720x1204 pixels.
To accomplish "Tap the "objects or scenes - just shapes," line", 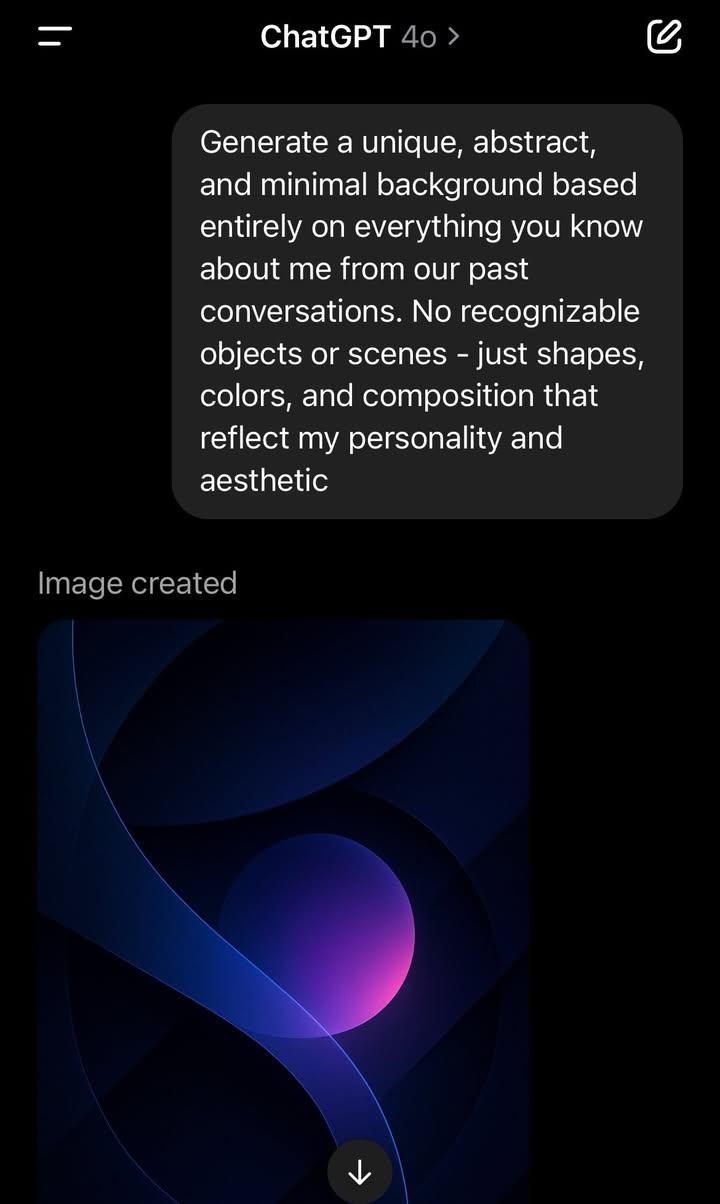I will pos(422,354).
